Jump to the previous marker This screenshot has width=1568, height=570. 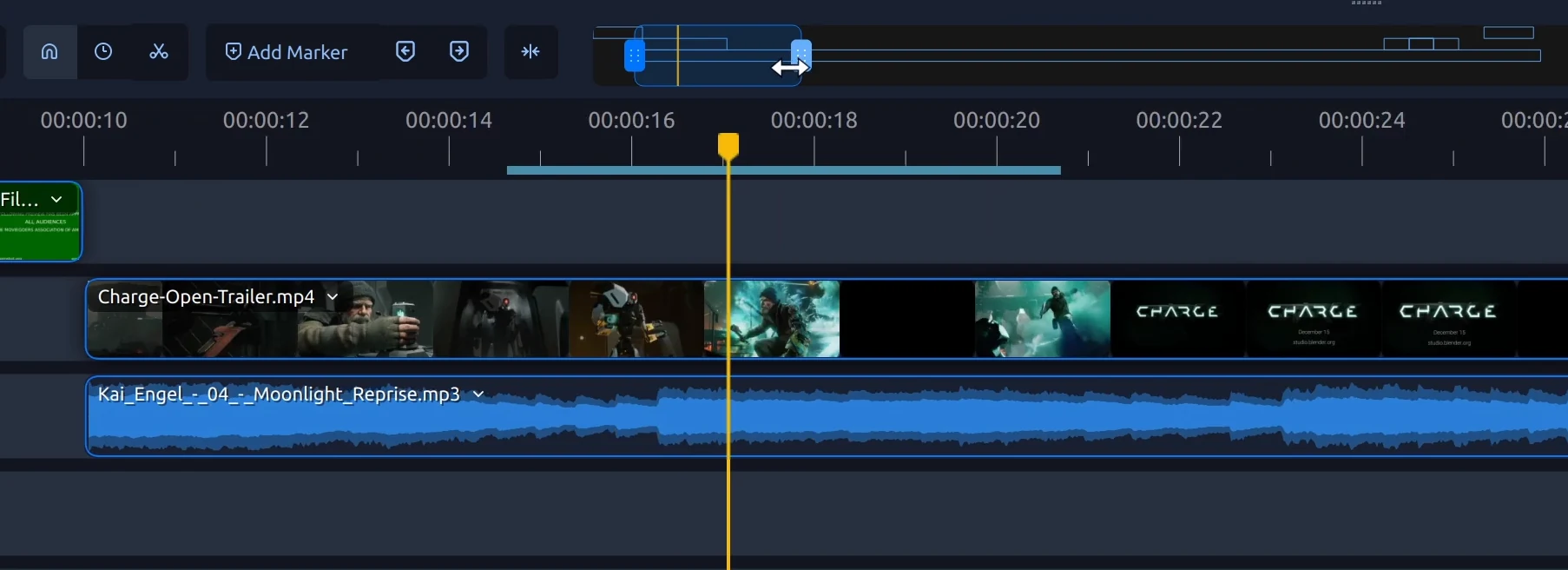click(x=405, y=52)
